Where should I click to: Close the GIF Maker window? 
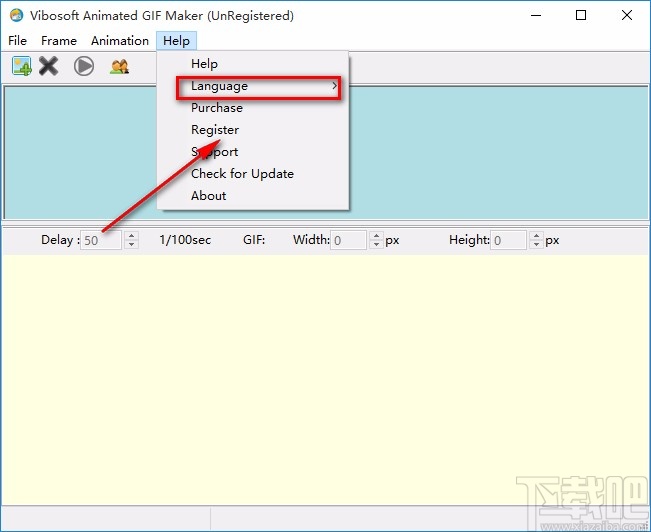click(627, 15)
